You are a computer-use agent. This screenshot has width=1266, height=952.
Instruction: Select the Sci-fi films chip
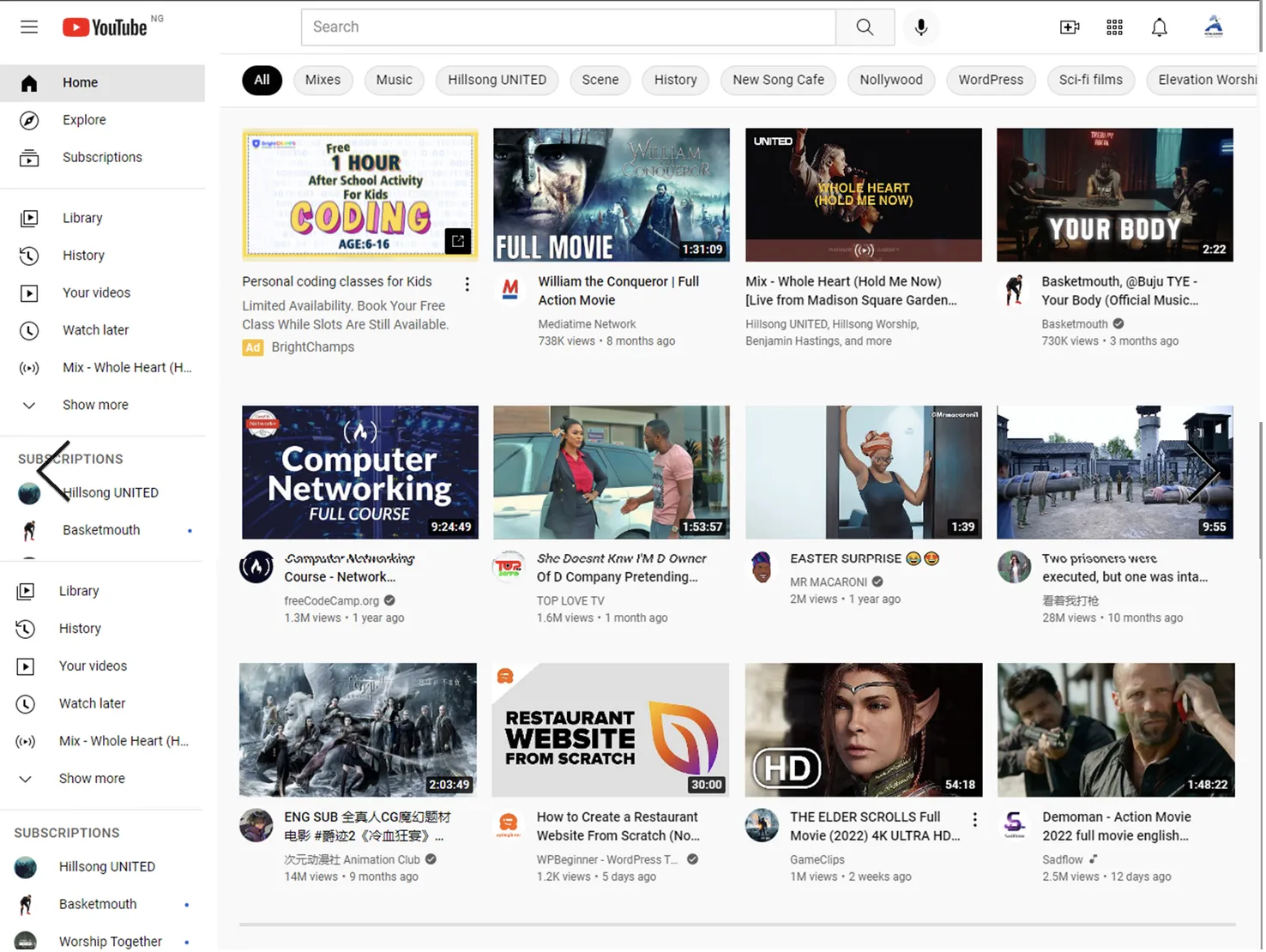tap(1093, 81)
